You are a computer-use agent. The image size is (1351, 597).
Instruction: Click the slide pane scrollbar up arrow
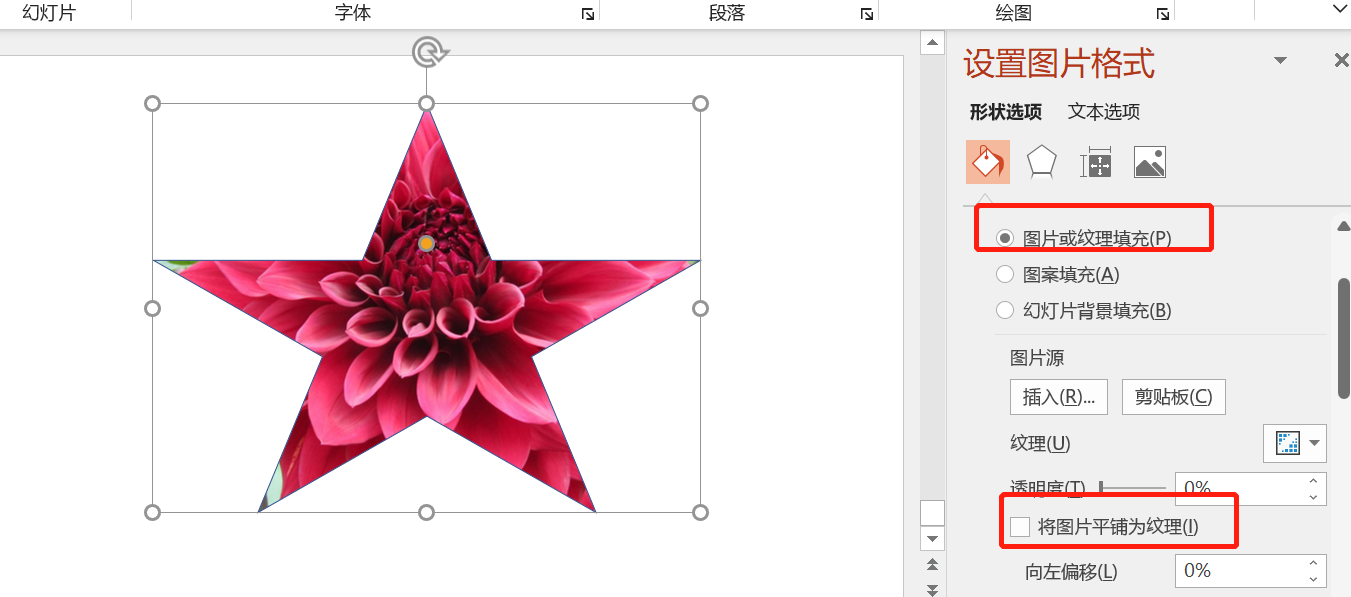click(x=932, y=42)
